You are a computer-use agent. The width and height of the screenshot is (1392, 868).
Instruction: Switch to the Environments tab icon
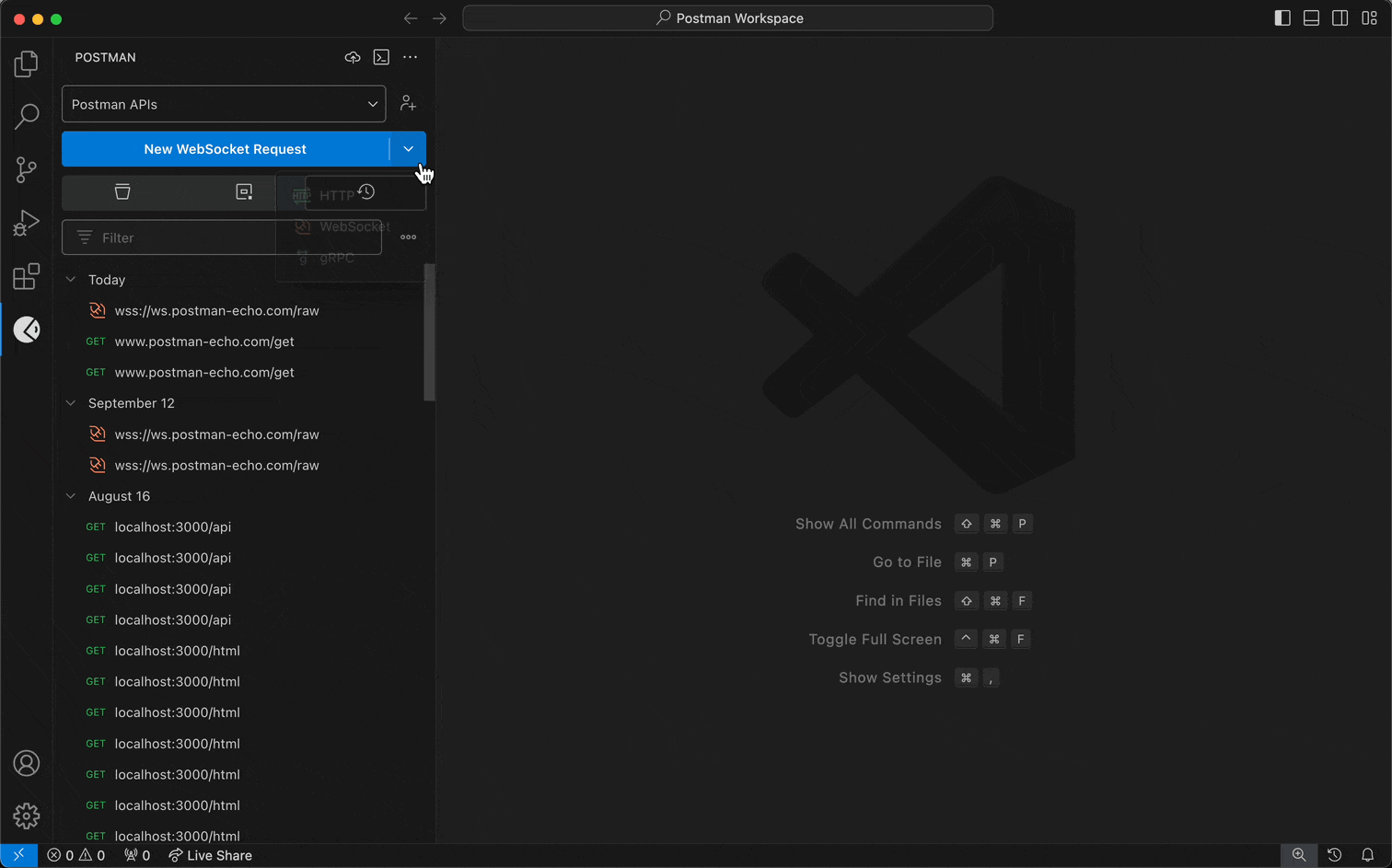(x=244, y=192)
